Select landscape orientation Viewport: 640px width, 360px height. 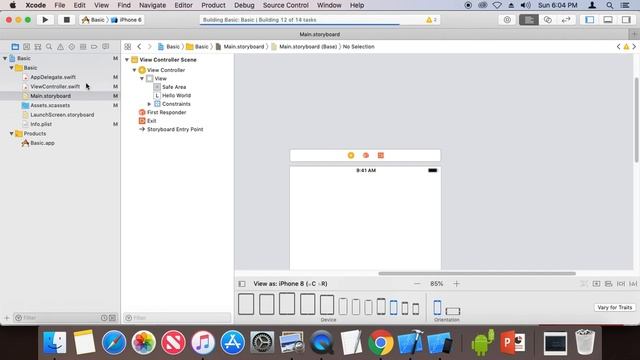click(453, 311)
